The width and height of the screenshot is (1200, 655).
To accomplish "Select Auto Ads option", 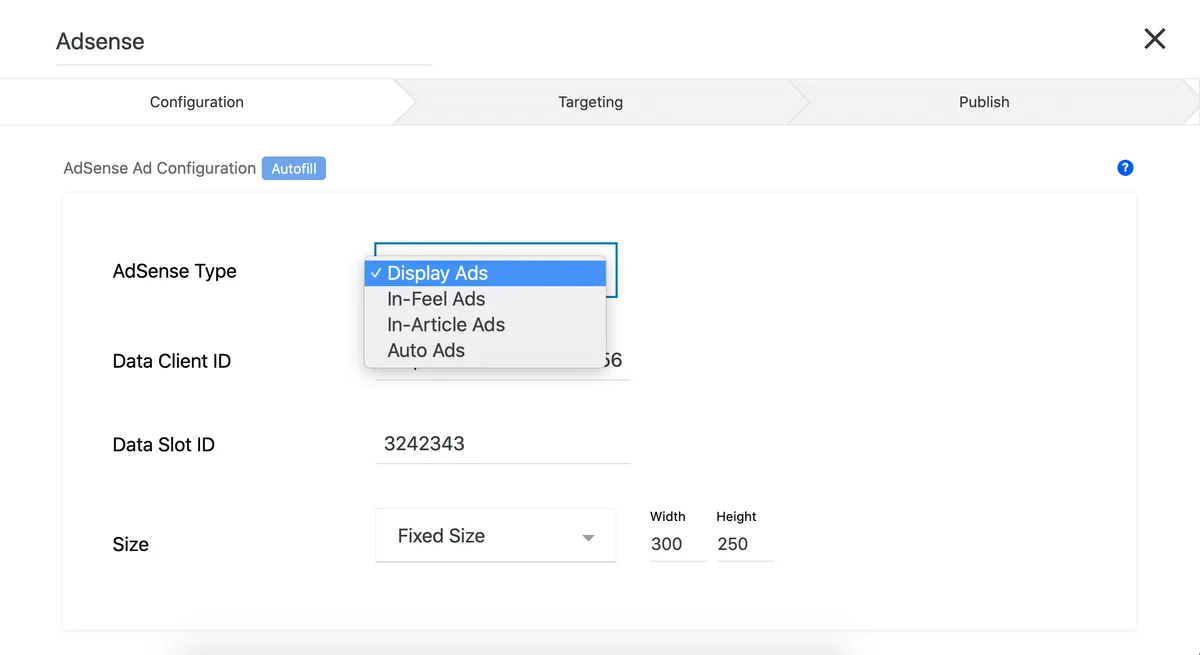I will click(485, 351).
